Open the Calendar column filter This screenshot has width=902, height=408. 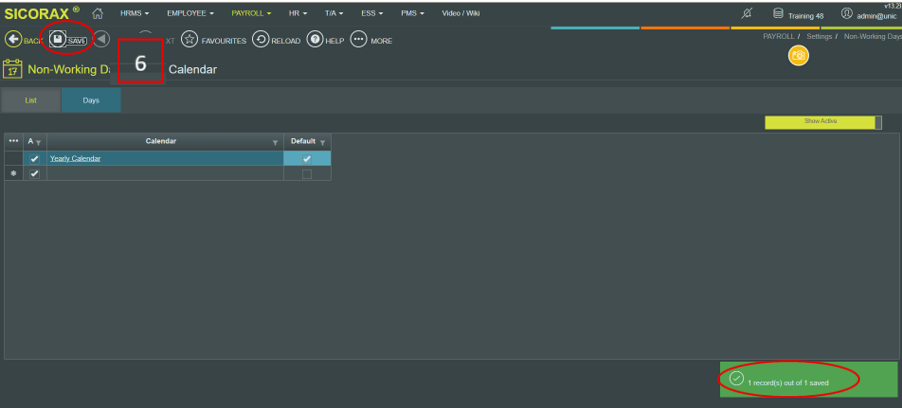275,142
